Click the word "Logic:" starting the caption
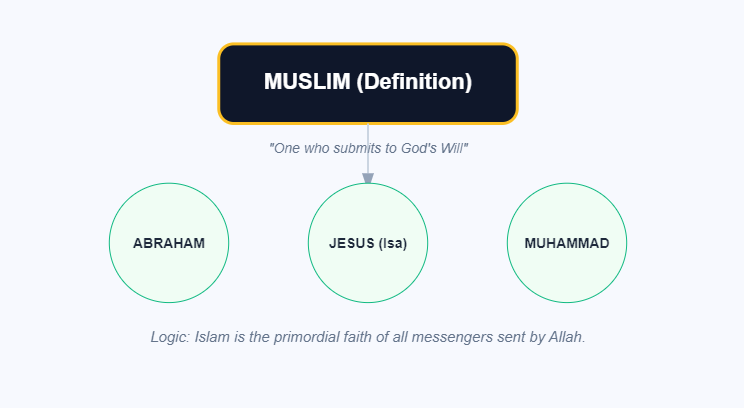 [171, 337]
